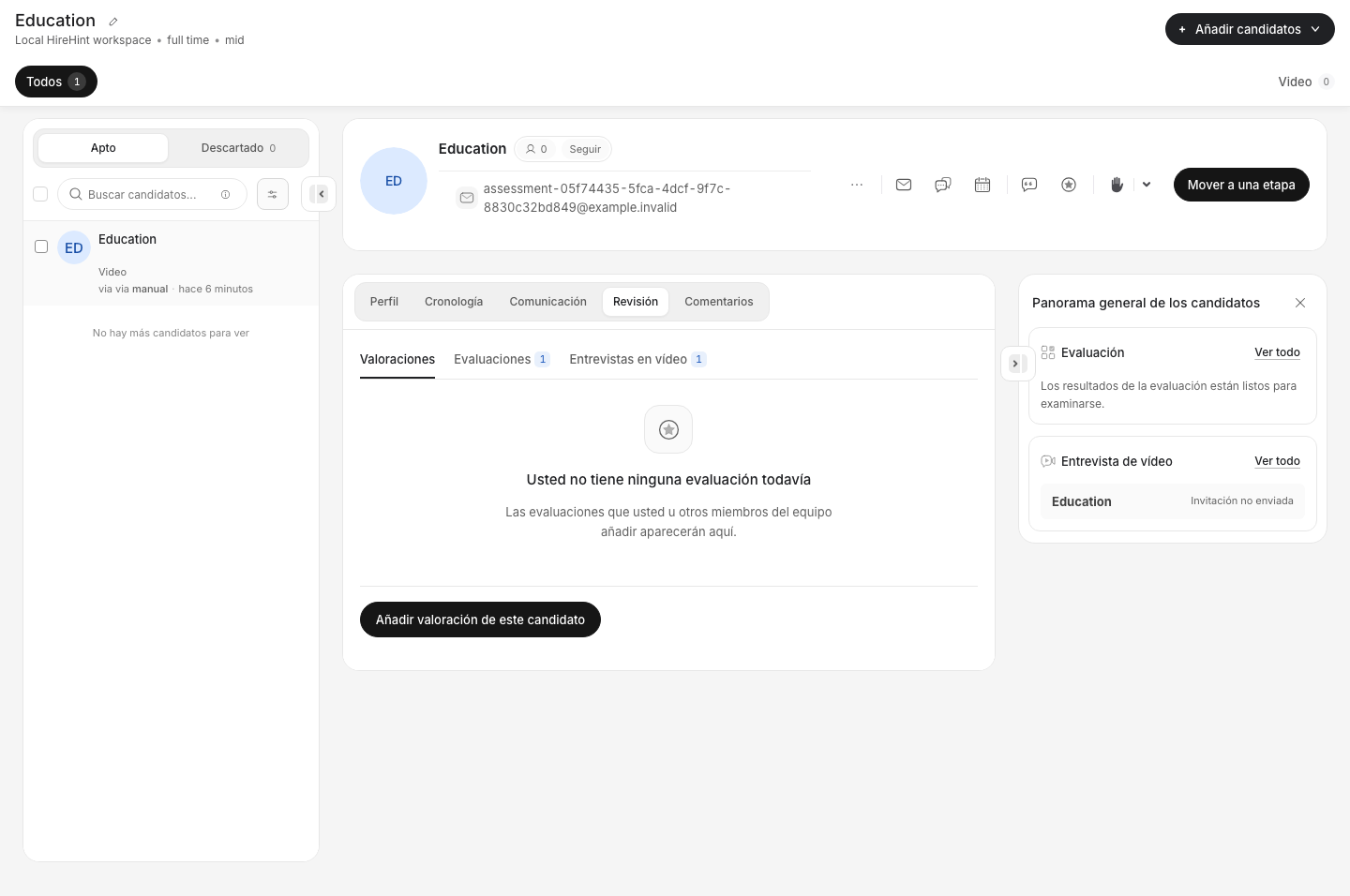Focus the Buscar candidatos search field
The height and width of the screenshot is (896, 1350).
pyautogui.click(x=152, y=194)
